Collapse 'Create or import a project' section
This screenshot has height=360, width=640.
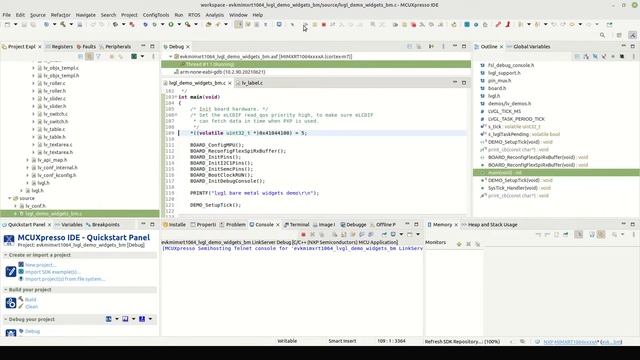[6, 255]
